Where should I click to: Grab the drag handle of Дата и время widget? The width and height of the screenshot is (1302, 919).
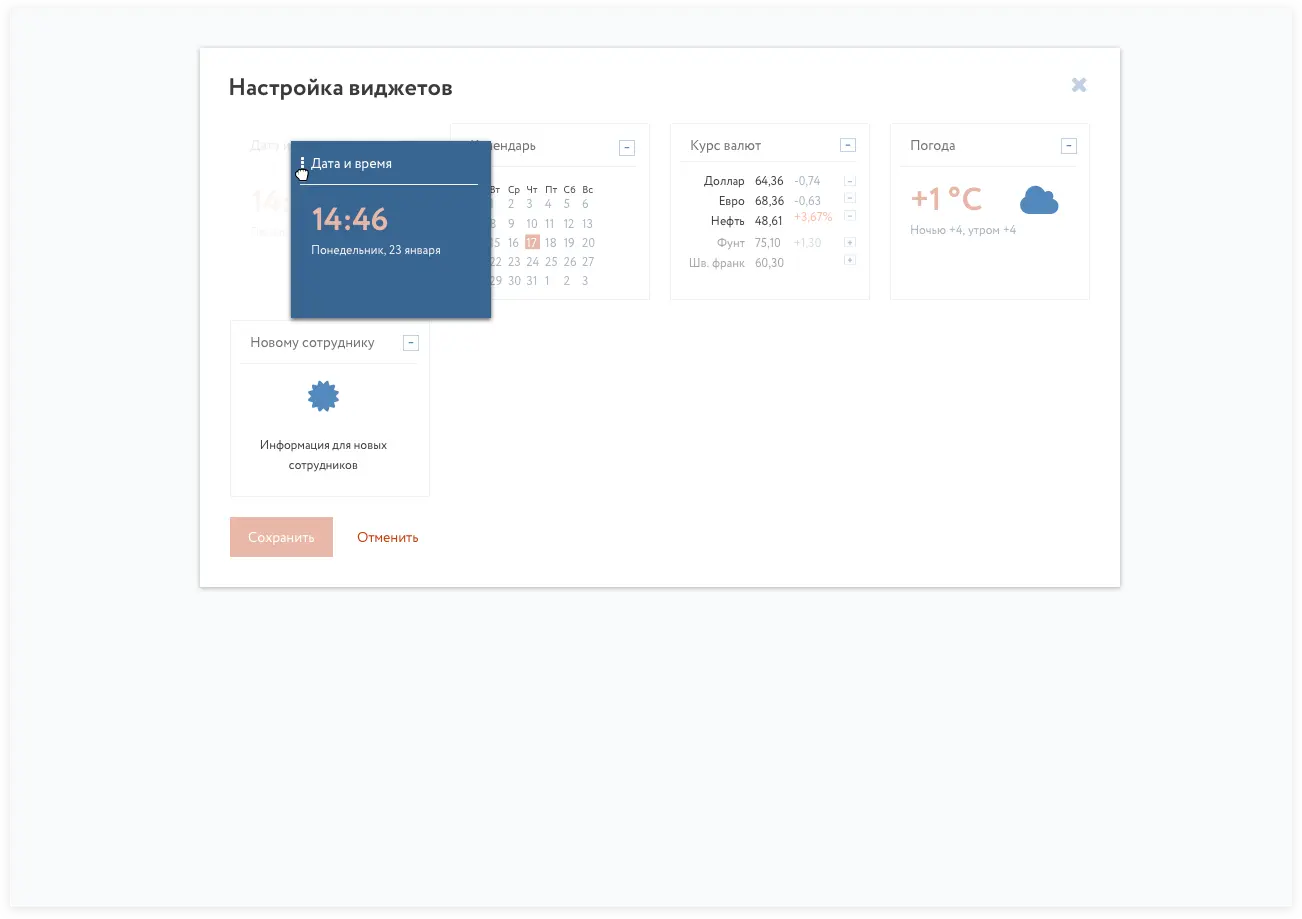pos(303,163)
